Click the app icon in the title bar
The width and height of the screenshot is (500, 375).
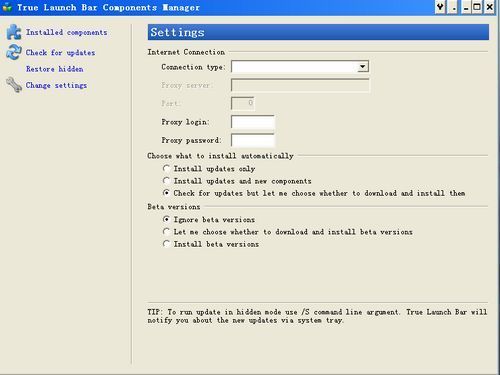tap(7, 7)
